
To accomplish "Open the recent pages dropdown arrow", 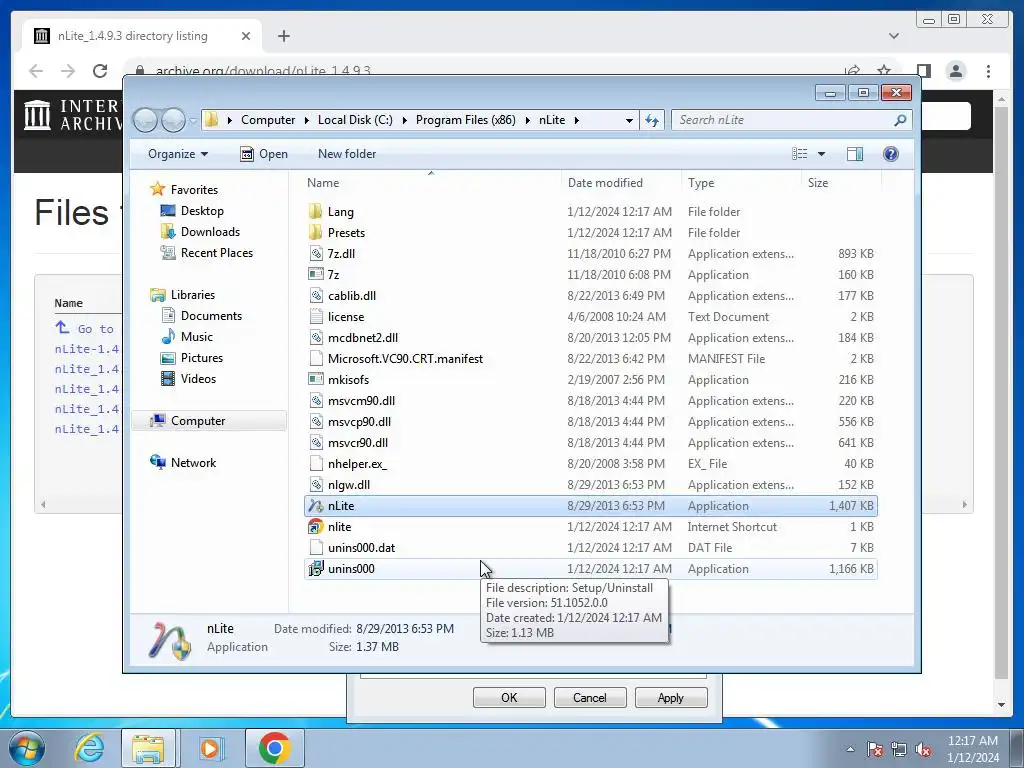I will coord(193,120).
